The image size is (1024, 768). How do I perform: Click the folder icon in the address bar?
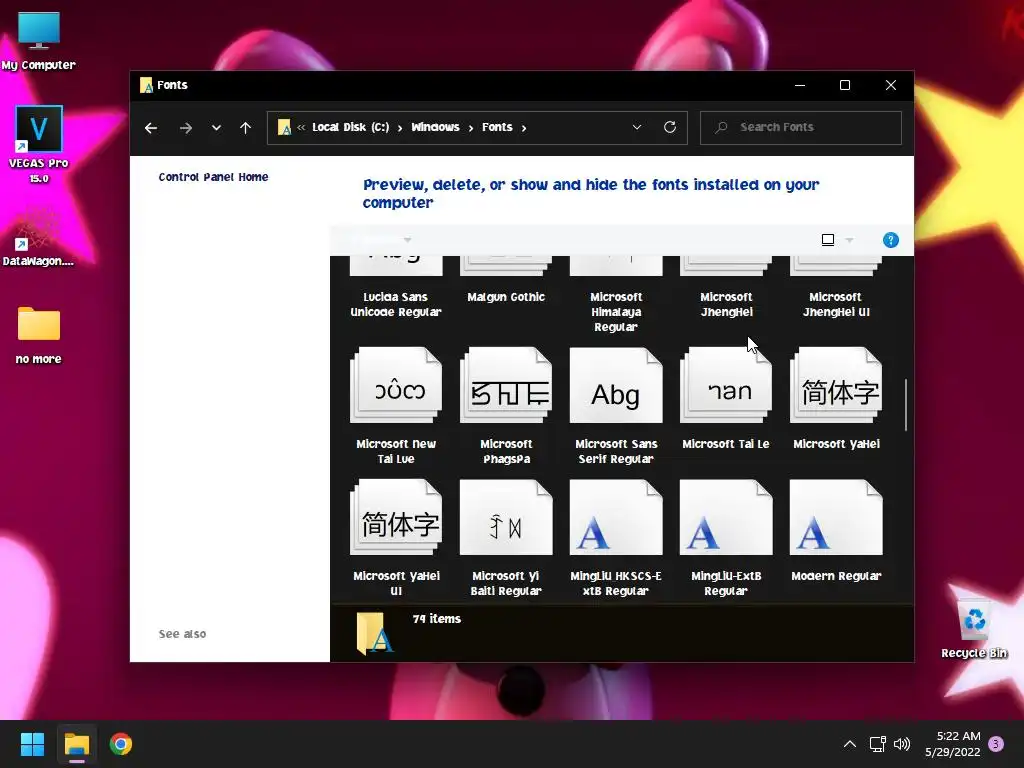(x=284, y=127)
